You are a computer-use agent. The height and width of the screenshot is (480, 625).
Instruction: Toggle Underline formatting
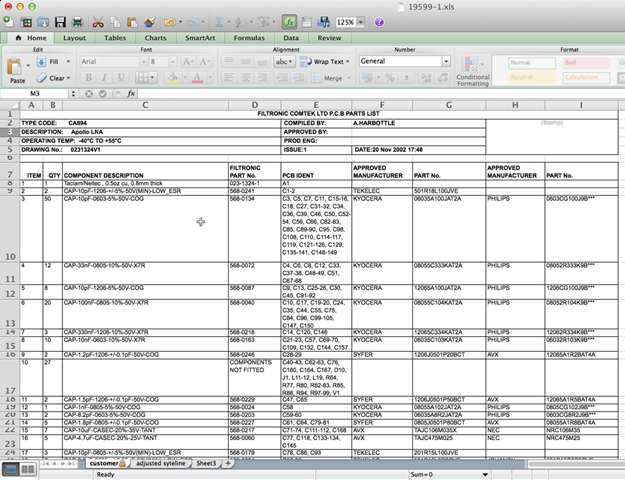click(x=121, y=77)
